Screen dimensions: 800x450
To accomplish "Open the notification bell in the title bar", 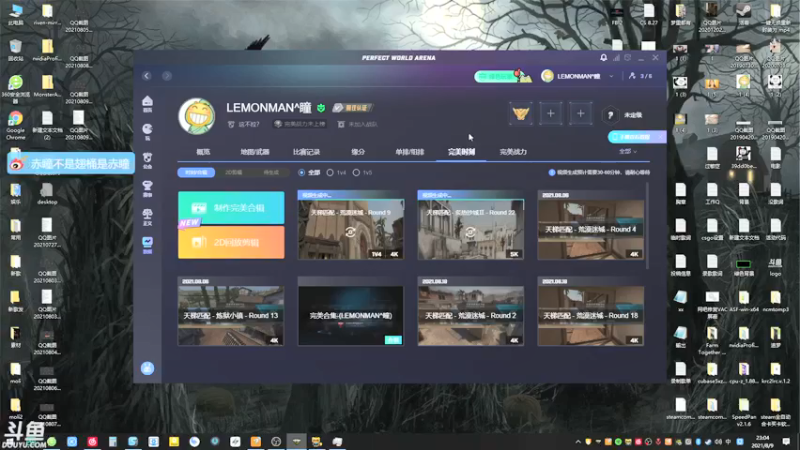I will pyautogui.click(x=604, y=58).
